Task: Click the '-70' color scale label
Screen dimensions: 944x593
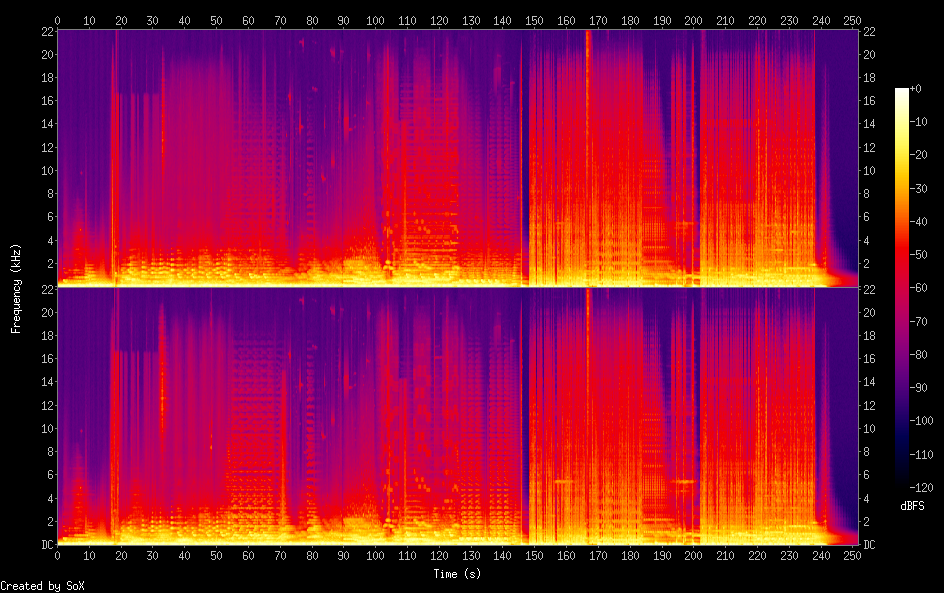Action: click(x=919, y=321)
